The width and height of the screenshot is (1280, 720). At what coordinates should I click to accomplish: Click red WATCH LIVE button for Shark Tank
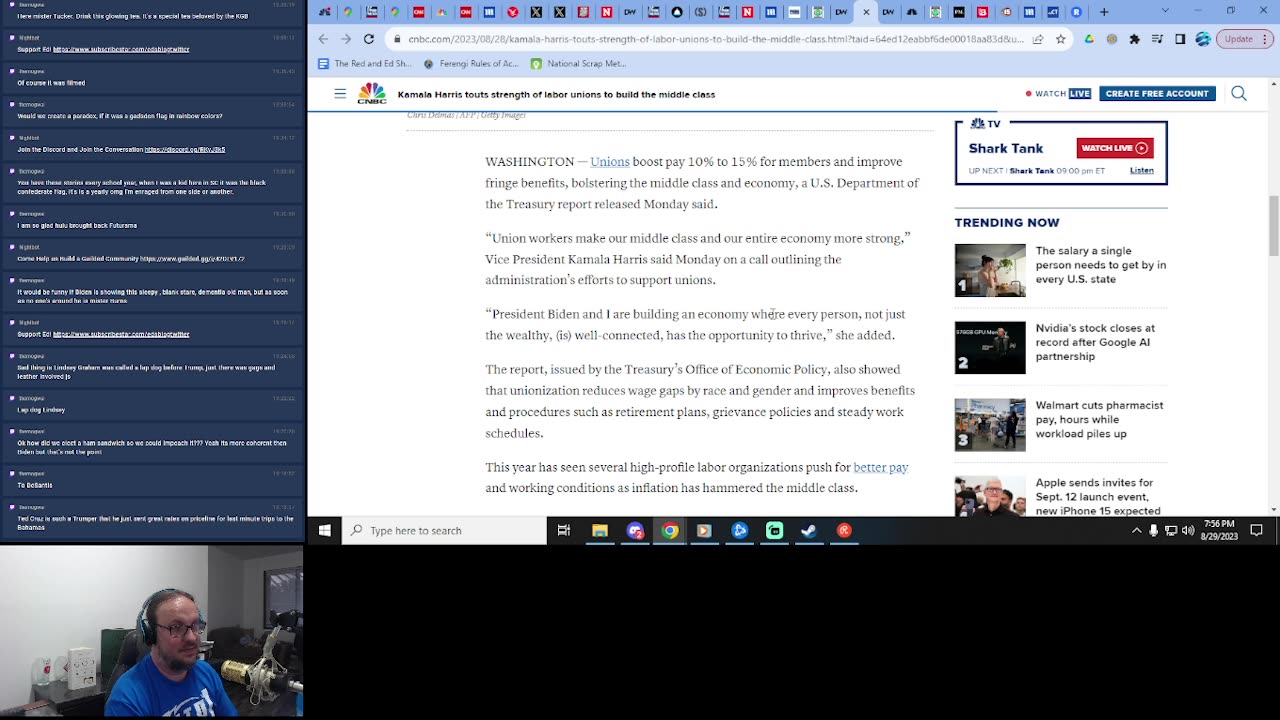[x=1115, y=148]
